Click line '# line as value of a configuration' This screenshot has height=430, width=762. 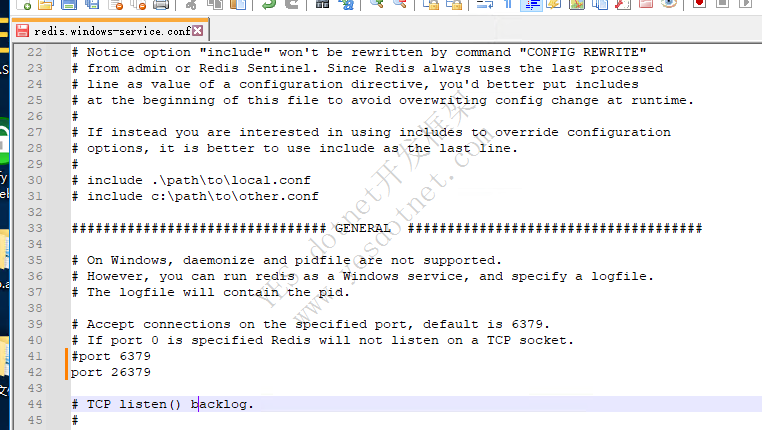click(x=355, y=84)
